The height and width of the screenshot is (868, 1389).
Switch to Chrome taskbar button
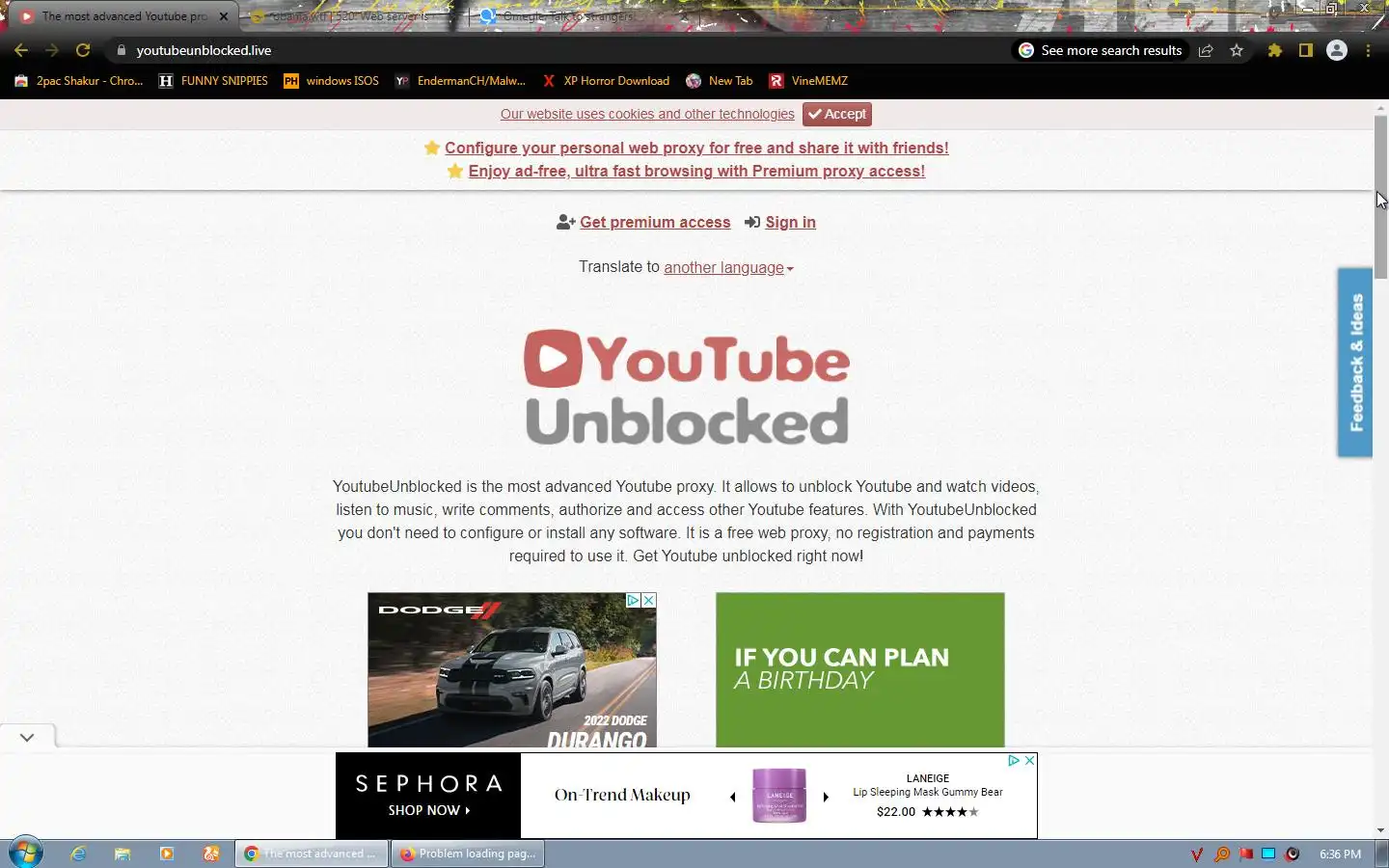[x=312, y=854]
